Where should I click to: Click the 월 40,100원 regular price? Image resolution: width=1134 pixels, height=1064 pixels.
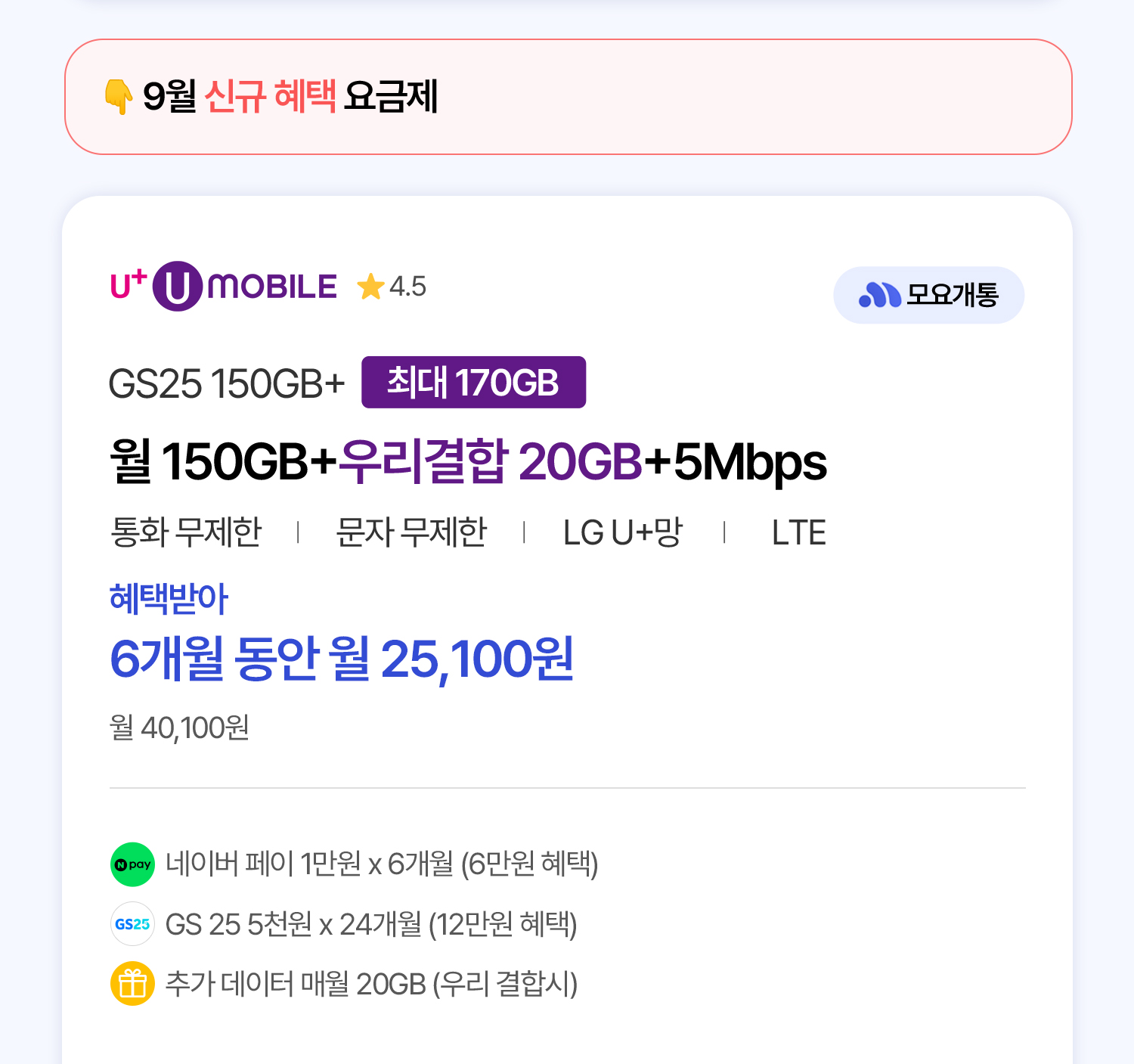tap(179, 727)
